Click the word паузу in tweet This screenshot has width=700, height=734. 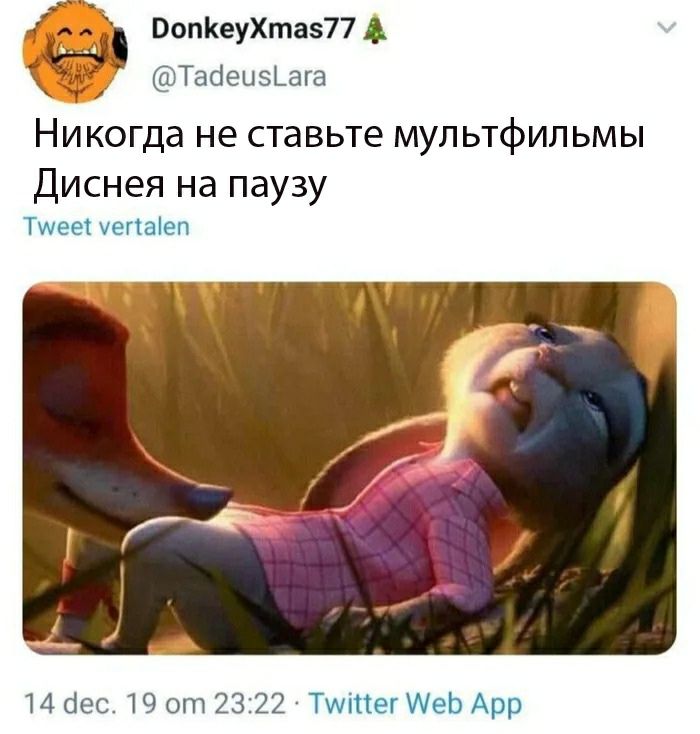(x=276, y=186)
